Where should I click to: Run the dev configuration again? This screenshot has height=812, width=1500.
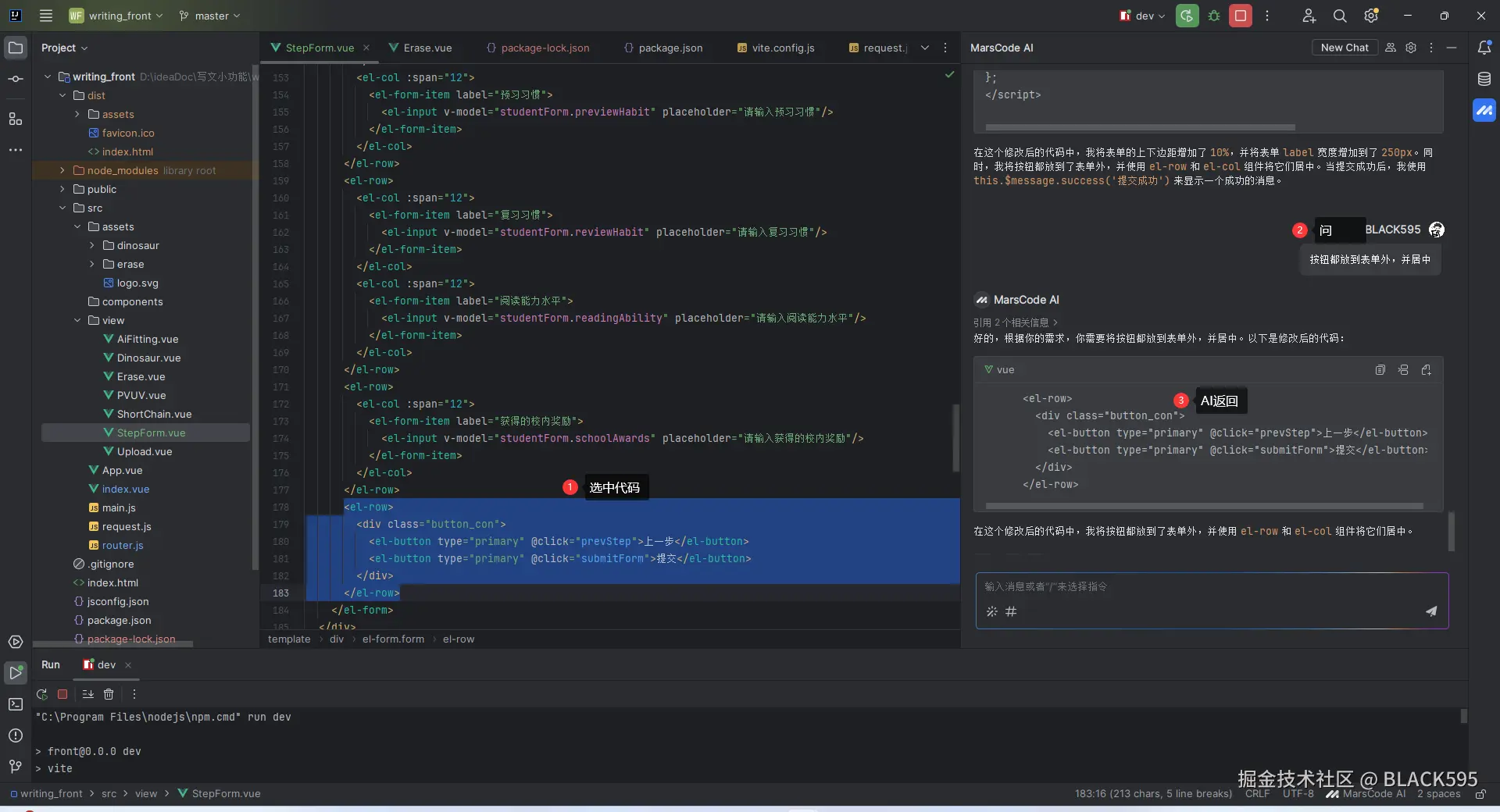[x=1187, y=16]
